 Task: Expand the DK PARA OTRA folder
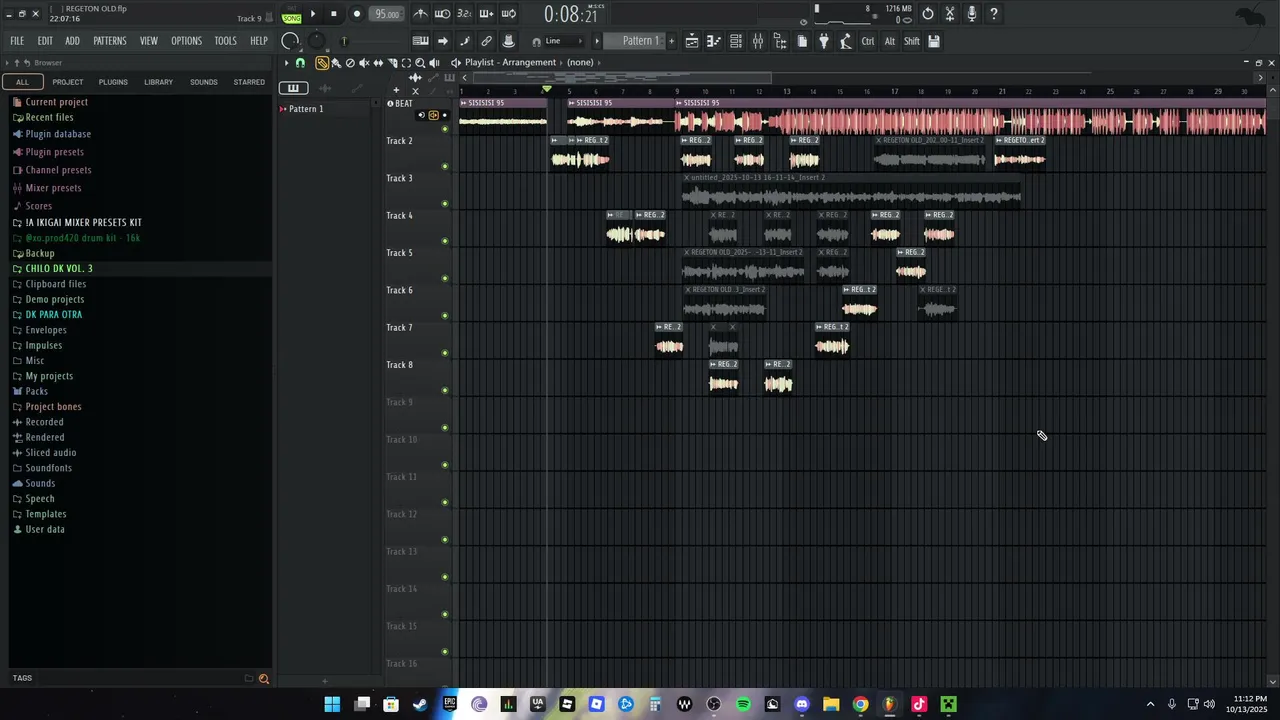coord(54,314)
